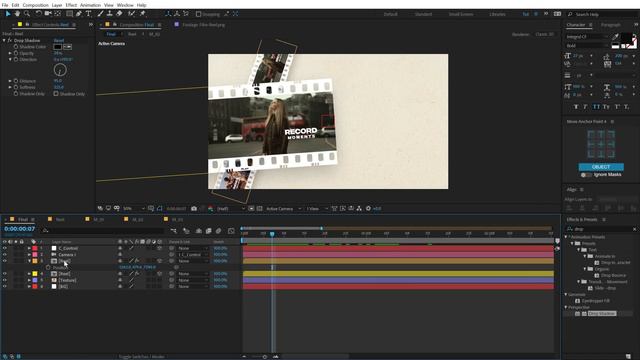Enable the Snapping checkbox
Screen dimensions: 640x360
pyautogui.click(x=198, y=14)
